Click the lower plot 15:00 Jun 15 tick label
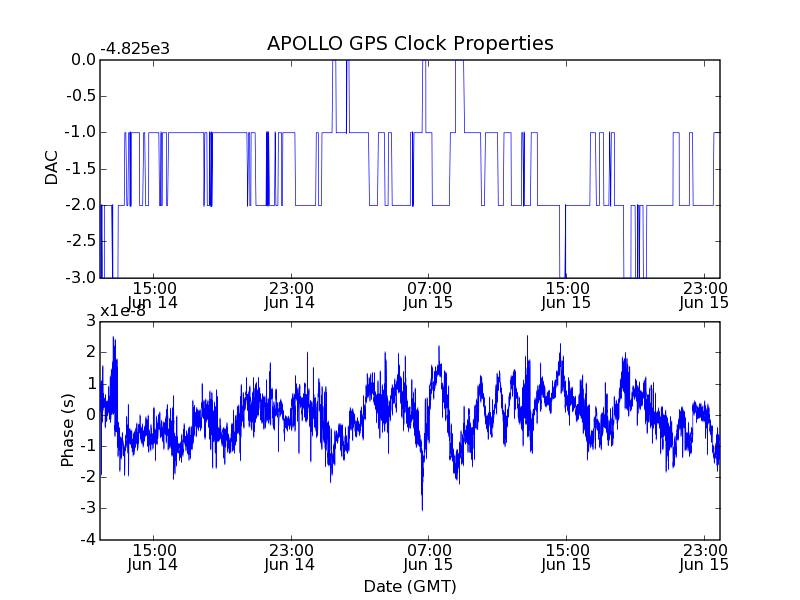Image resolution: width=800 pixels, height=600 pixels. coord(566,558)
